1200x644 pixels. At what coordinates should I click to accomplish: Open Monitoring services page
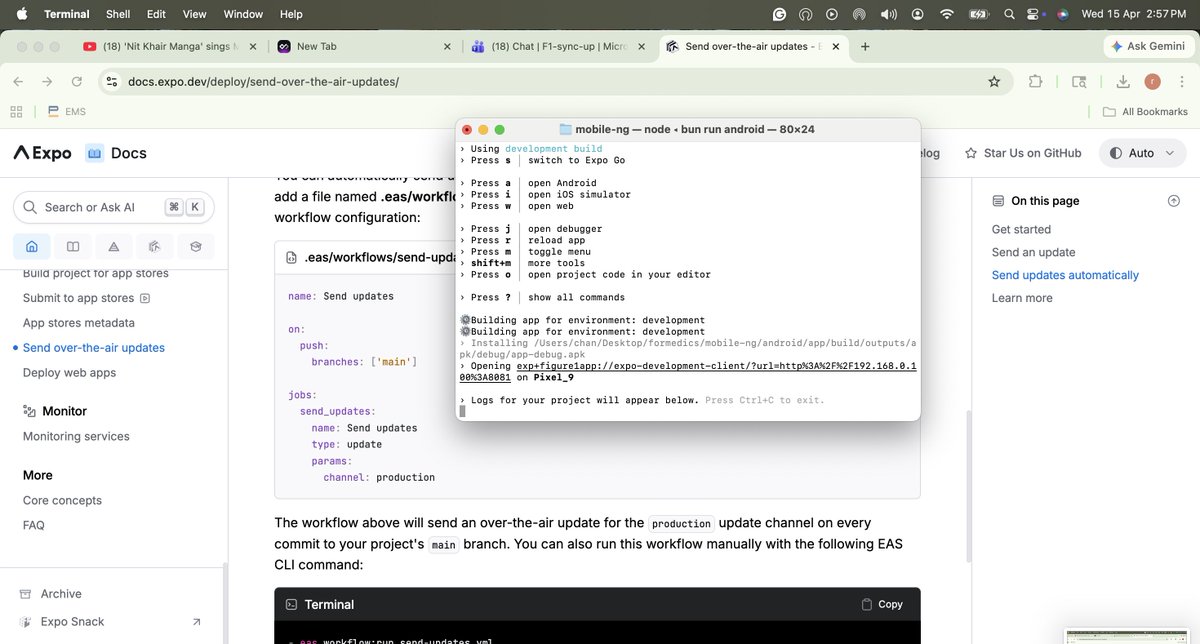[76, 436]
